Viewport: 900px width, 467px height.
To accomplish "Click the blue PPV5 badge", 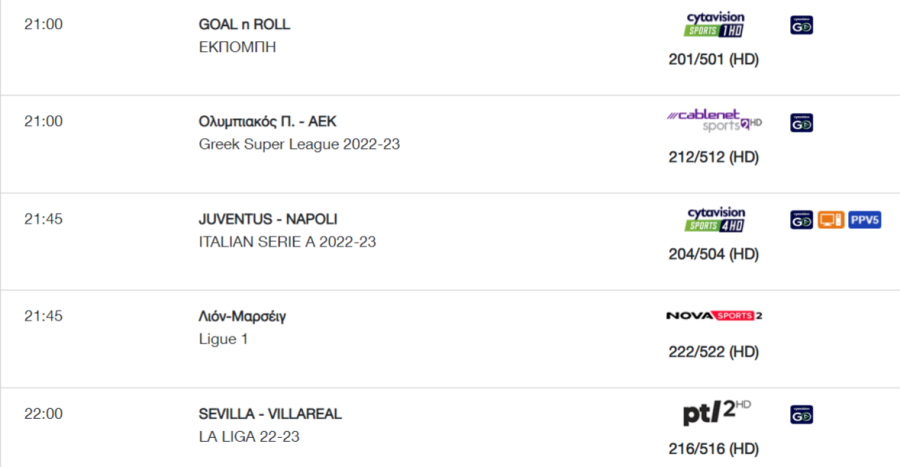I will [x=864, y=220].
